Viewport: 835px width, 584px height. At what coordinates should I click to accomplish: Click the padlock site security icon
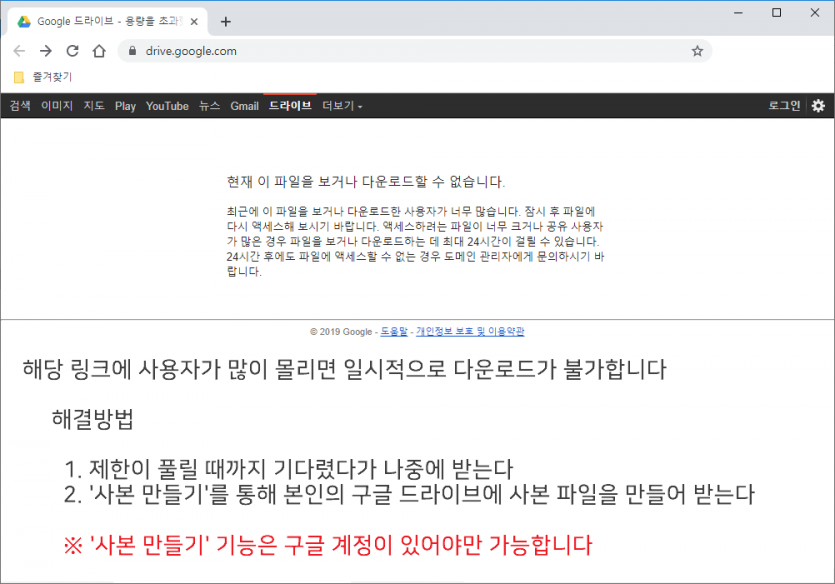pos(133,51)
